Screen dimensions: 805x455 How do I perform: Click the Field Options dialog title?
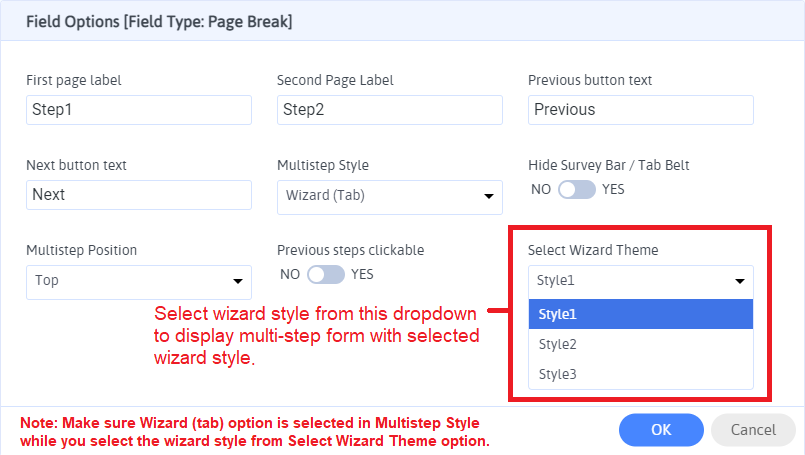point(159,20)
